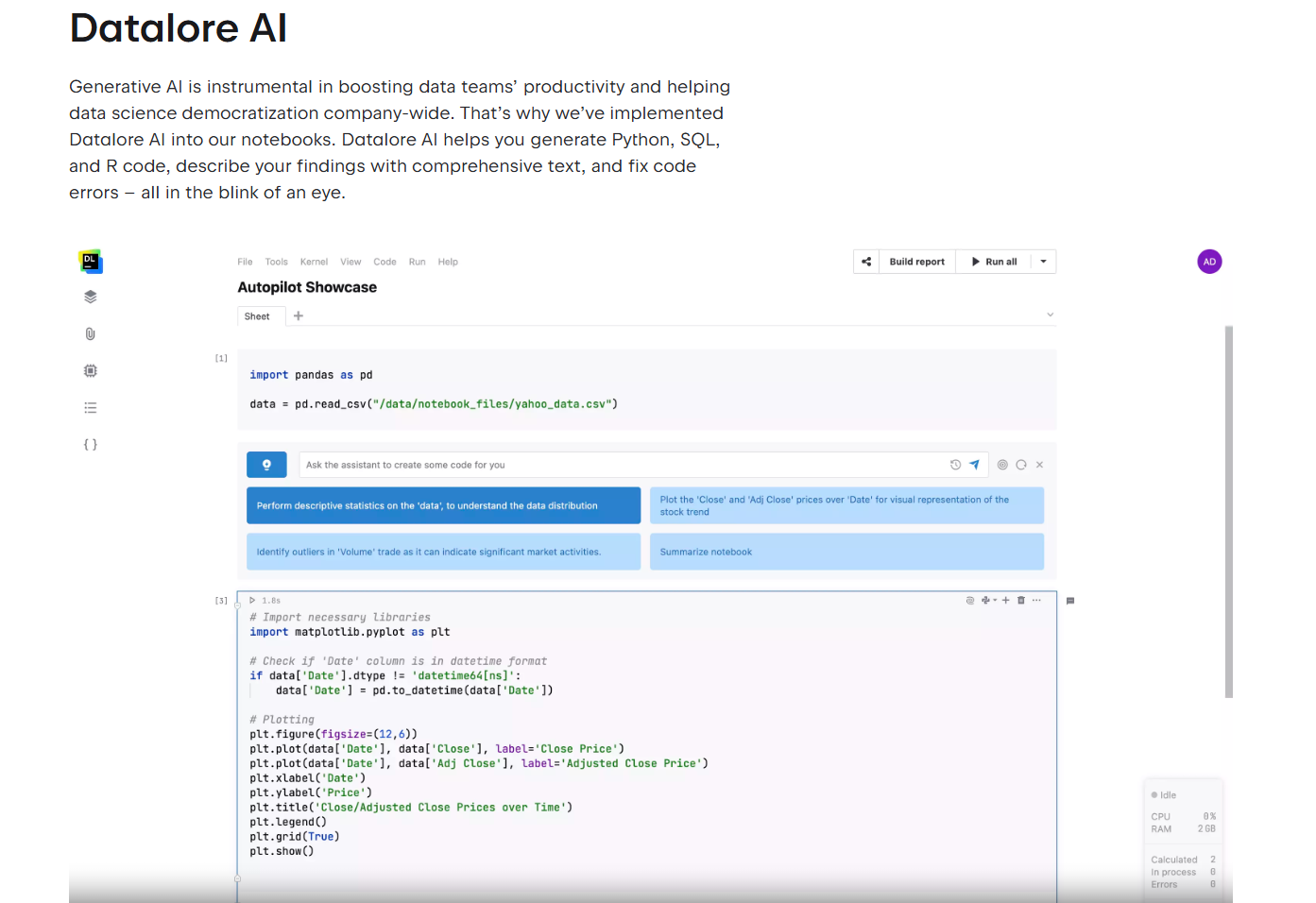Add a new sheet with plus icon

coord(299,315)
